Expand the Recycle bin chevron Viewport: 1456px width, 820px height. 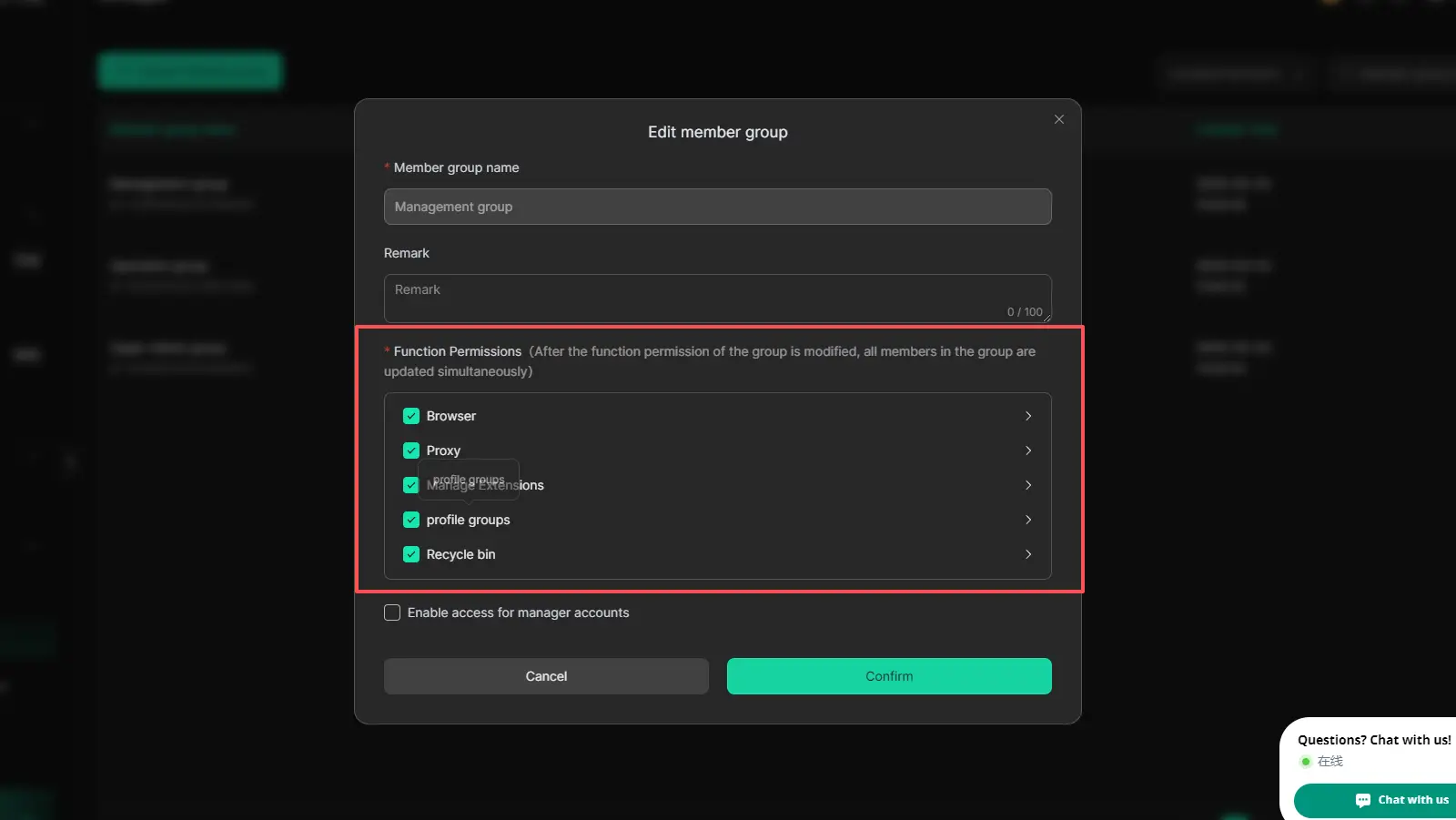(1028, 554)
